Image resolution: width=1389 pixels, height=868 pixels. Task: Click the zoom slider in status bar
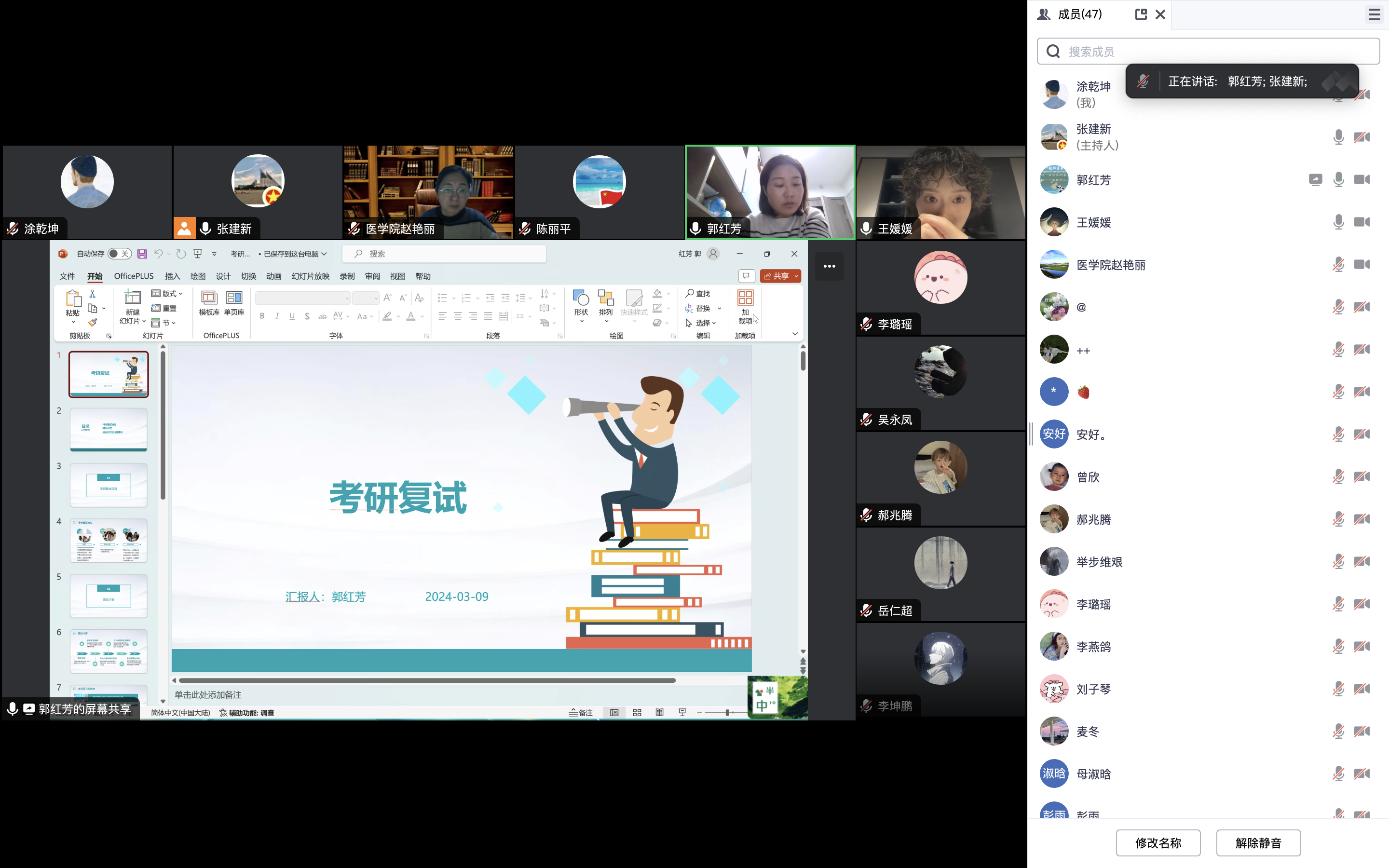(727, 712)
